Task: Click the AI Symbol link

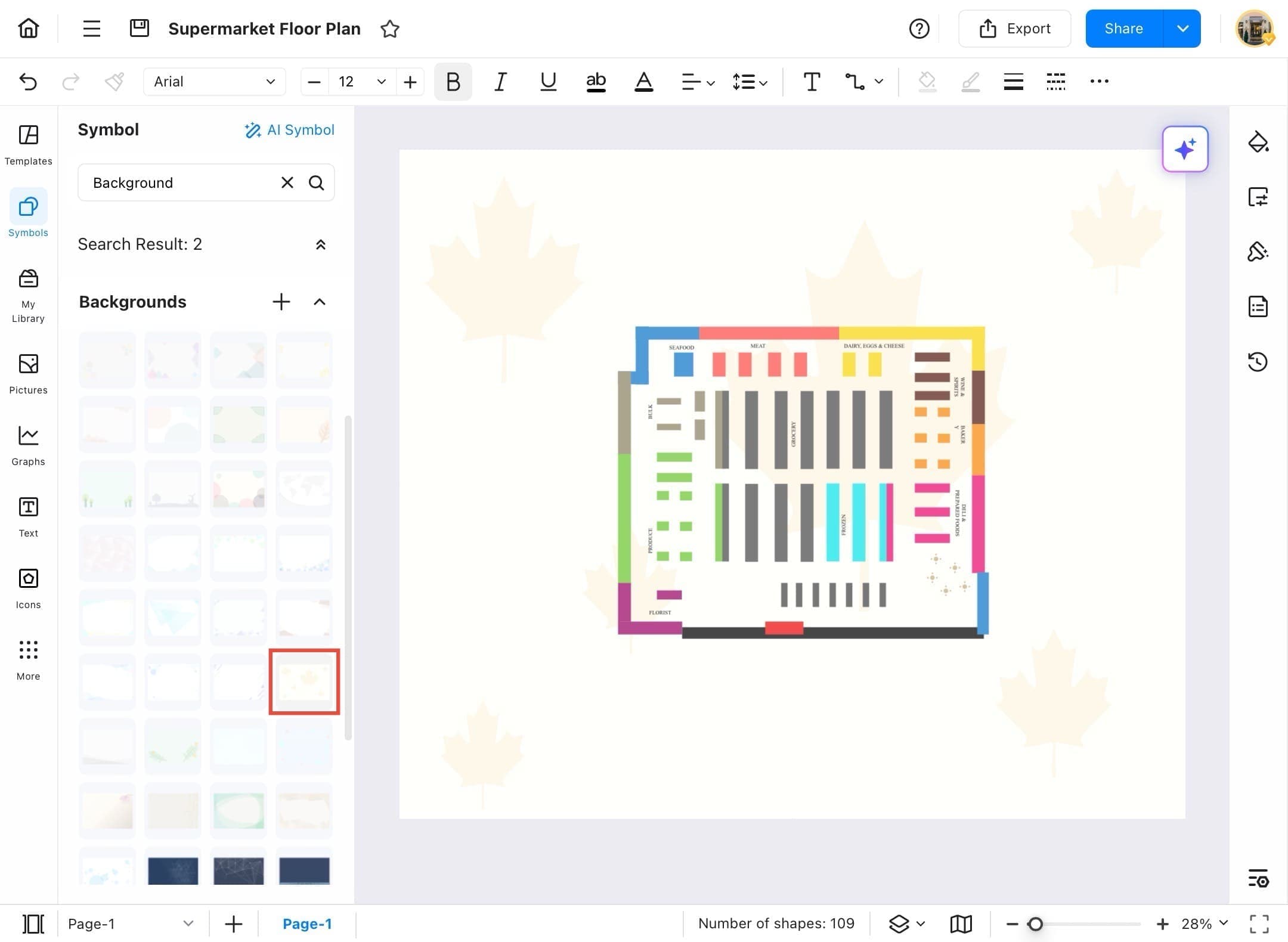Action: click(x=289, y=130)
